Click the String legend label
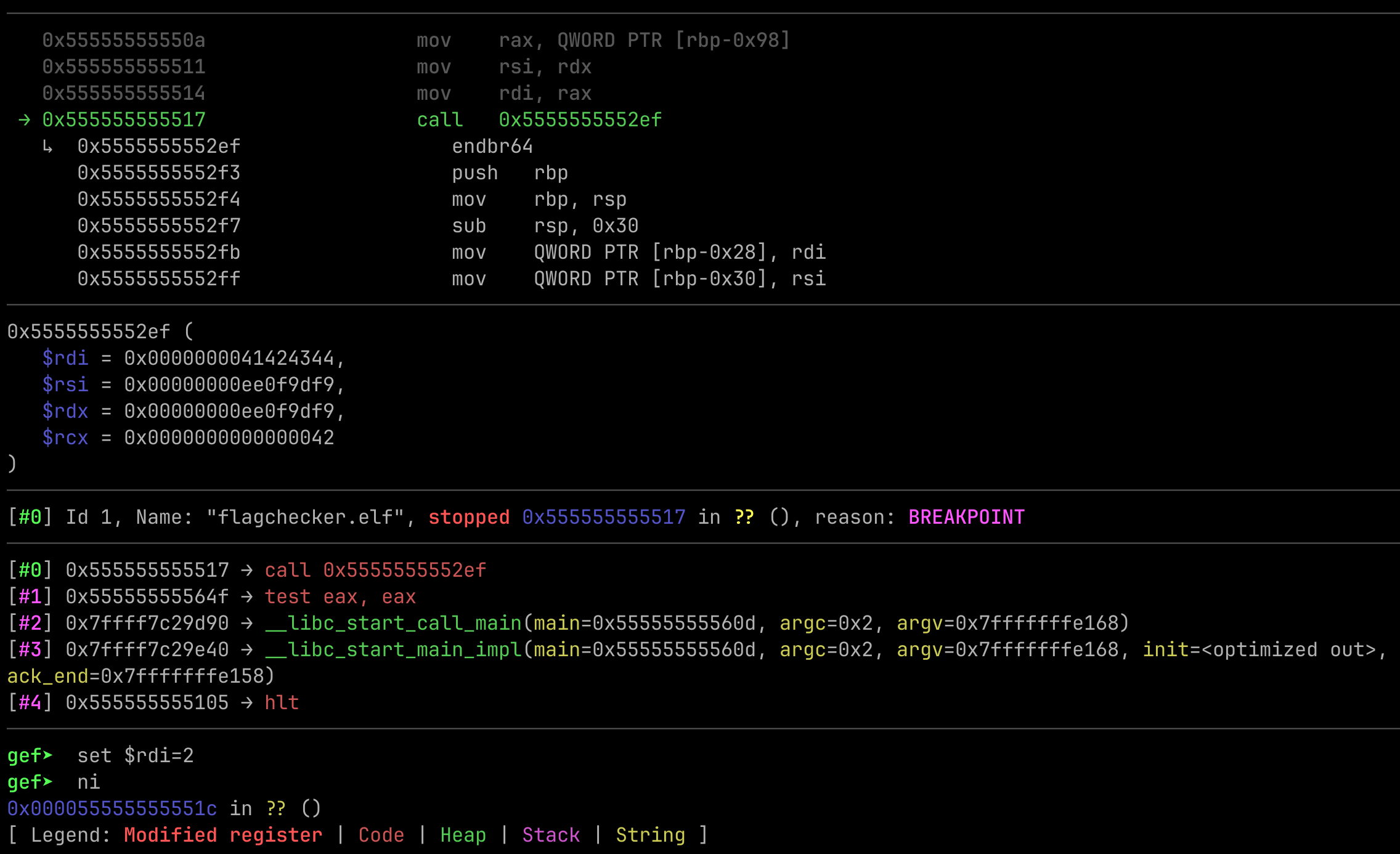 (x=651, y=835)
